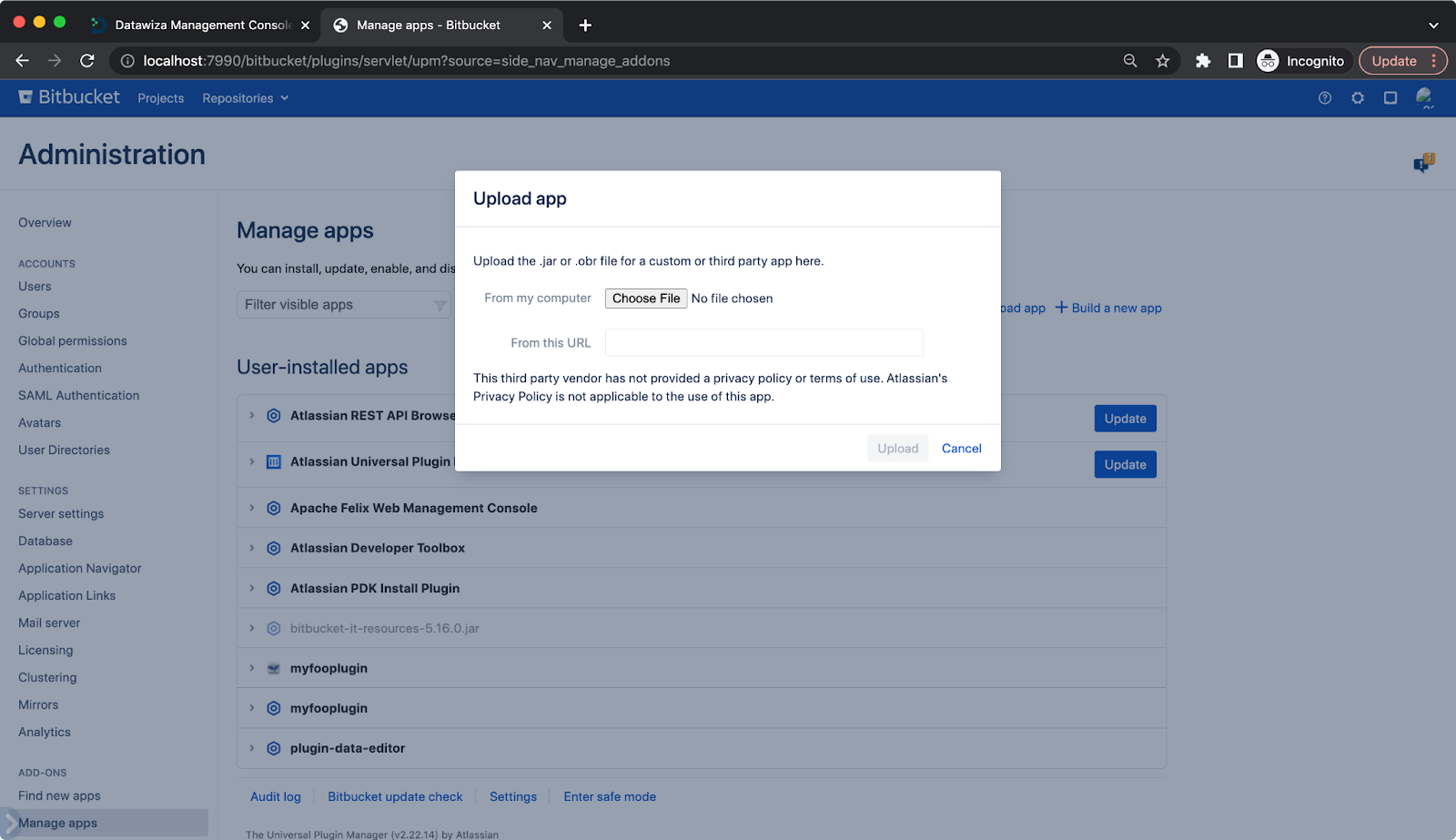
Task: Click the browser back arrow
Action: coord(22,61)
